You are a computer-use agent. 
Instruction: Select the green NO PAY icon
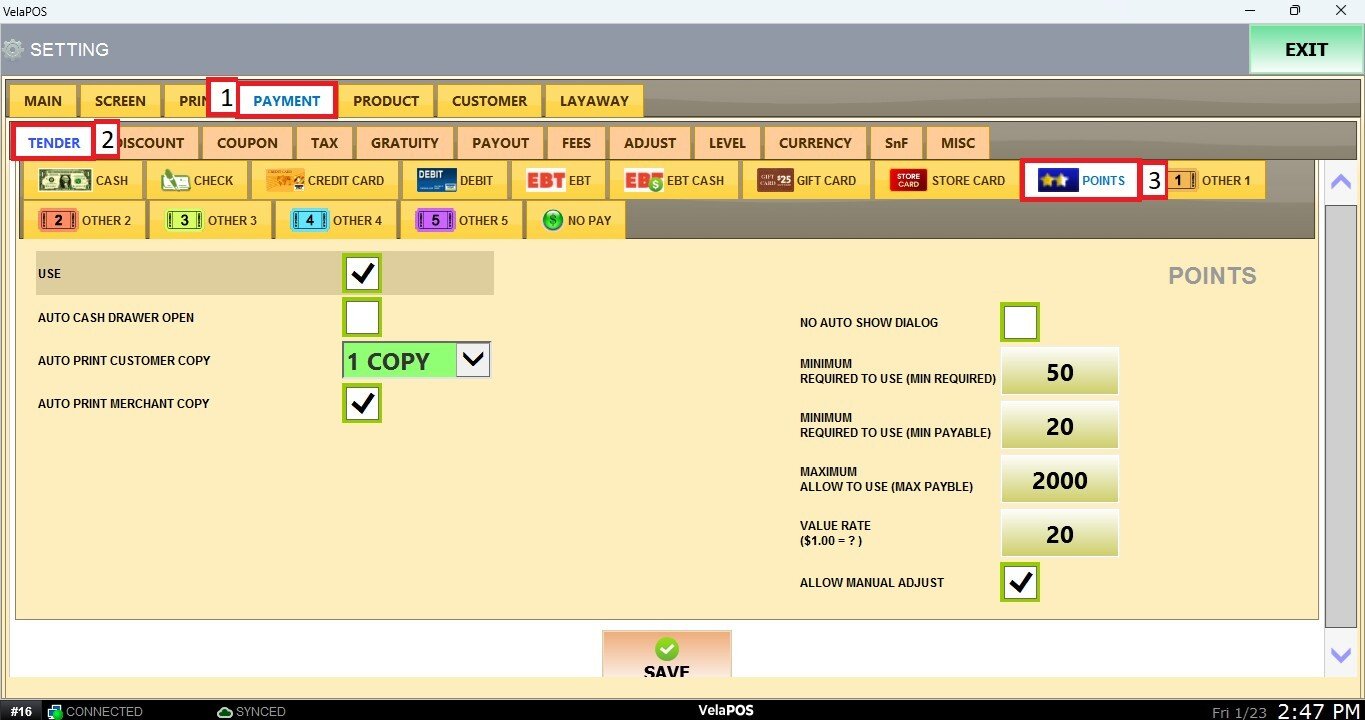click(x=553, y=220)
